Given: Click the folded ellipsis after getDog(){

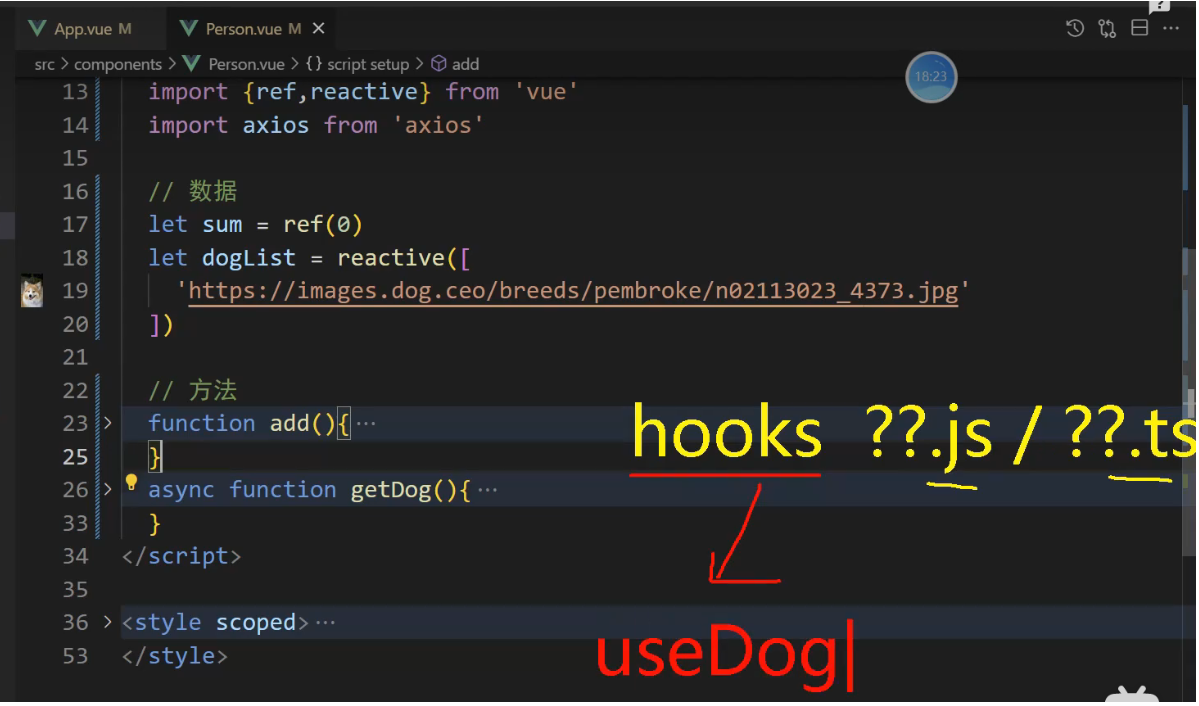Looking at the screenshot, I should tap(487, 490).
